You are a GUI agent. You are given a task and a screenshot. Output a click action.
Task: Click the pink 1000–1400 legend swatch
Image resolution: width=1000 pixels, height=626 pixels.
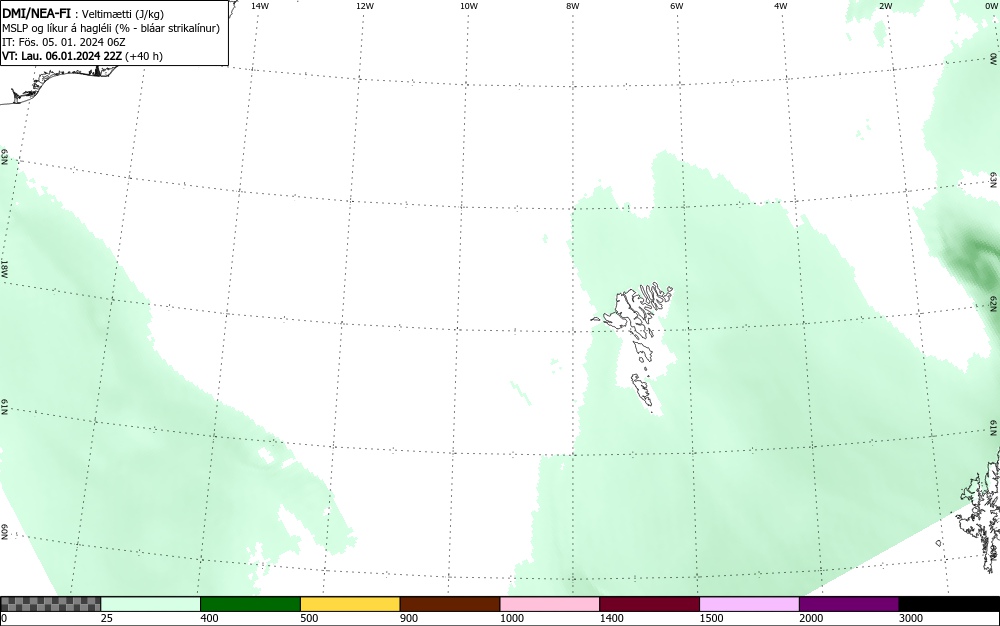tap(550, 604)
